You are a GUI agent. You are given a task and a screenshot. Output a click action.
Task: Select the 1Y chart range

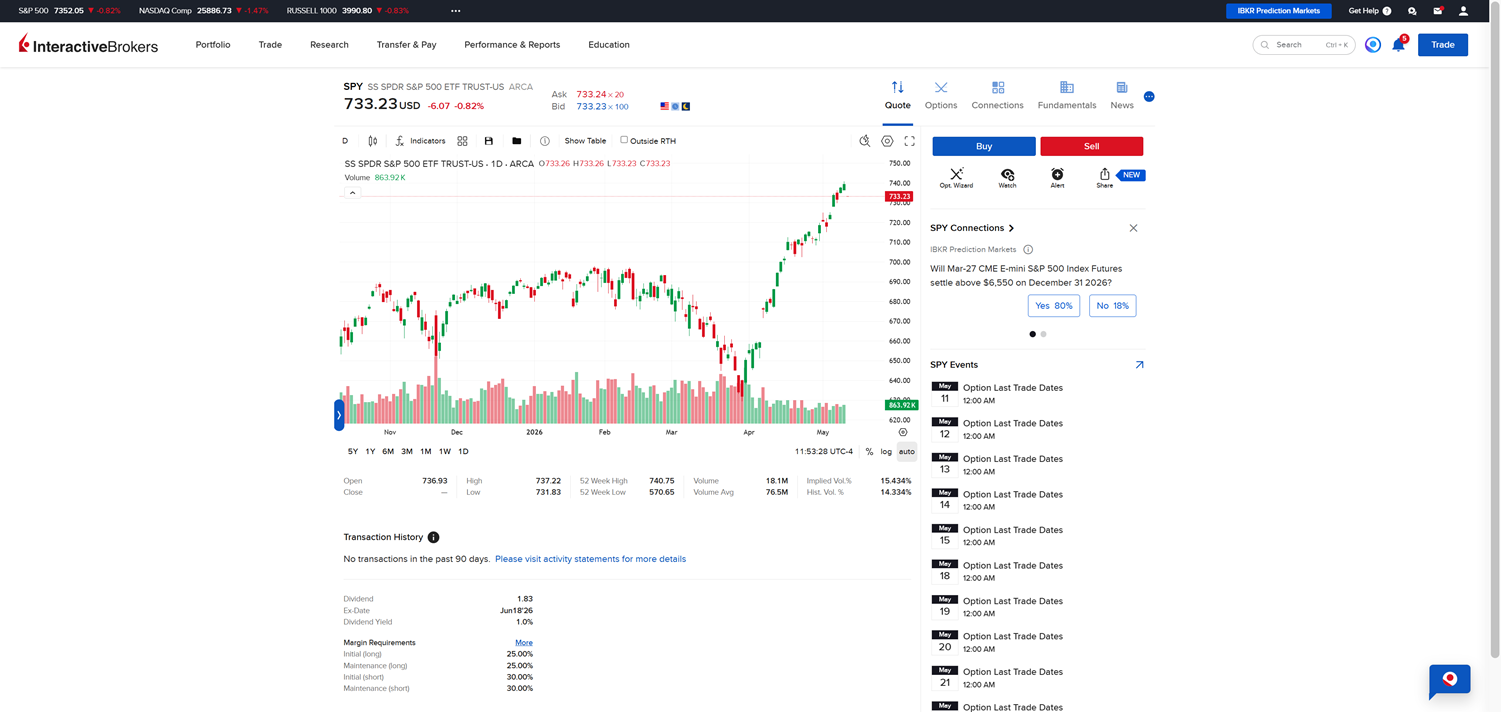(x=370, y=452)
